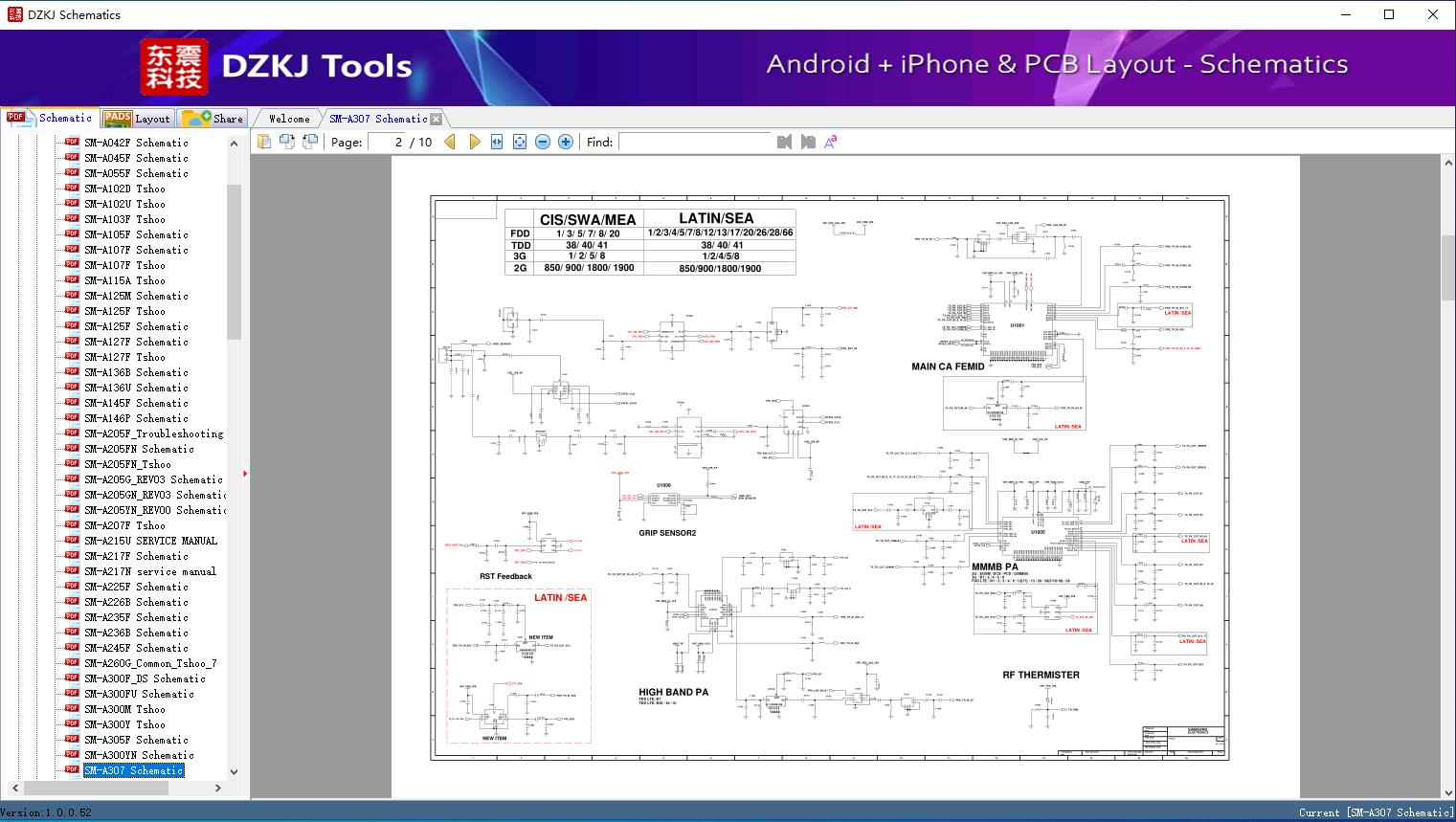Go to the next page arrow
Viewport: 1456px width, 822px height.
[474, 142]
